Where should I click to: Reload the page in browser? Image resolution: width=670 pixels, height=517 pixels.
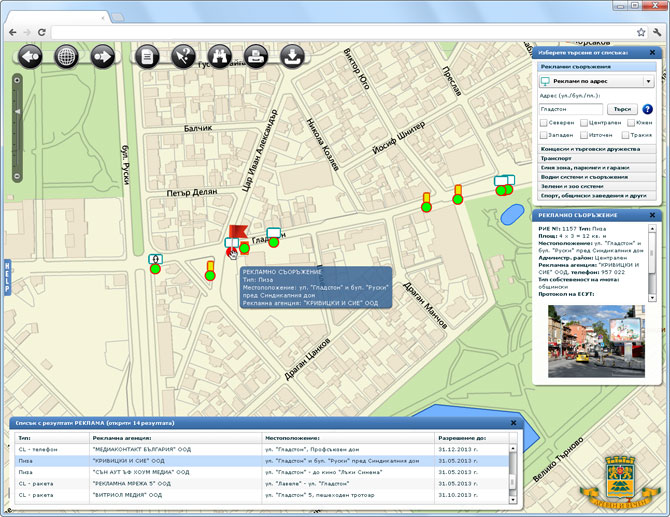41,32
